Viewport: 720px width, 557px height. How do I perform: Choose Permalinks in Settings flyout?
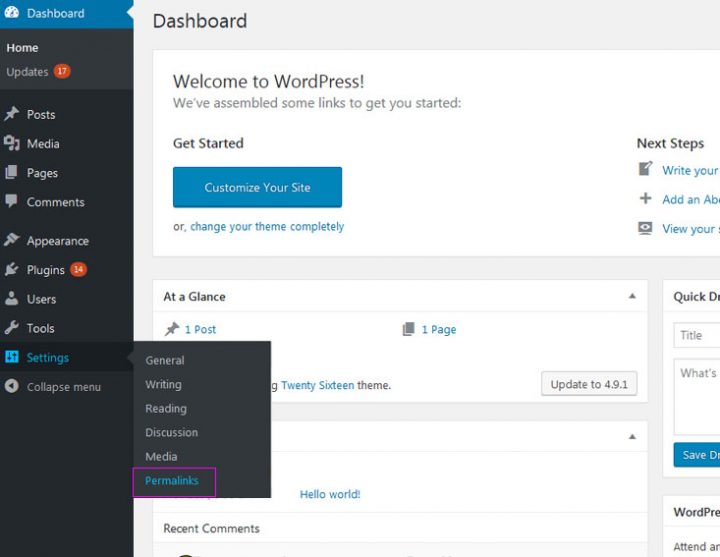tap(172, 481)
